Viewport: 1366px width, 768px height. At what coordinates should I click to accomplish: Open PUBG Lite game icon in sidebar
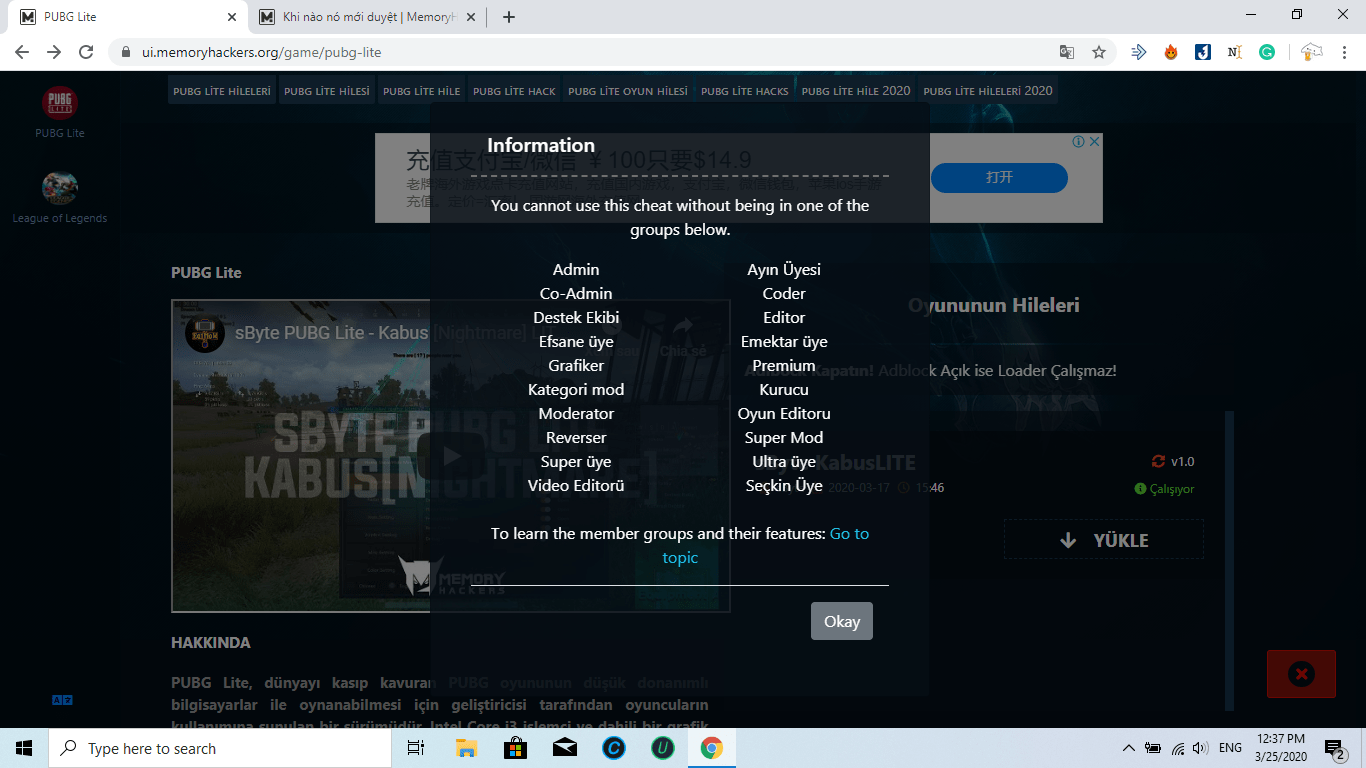60,103
